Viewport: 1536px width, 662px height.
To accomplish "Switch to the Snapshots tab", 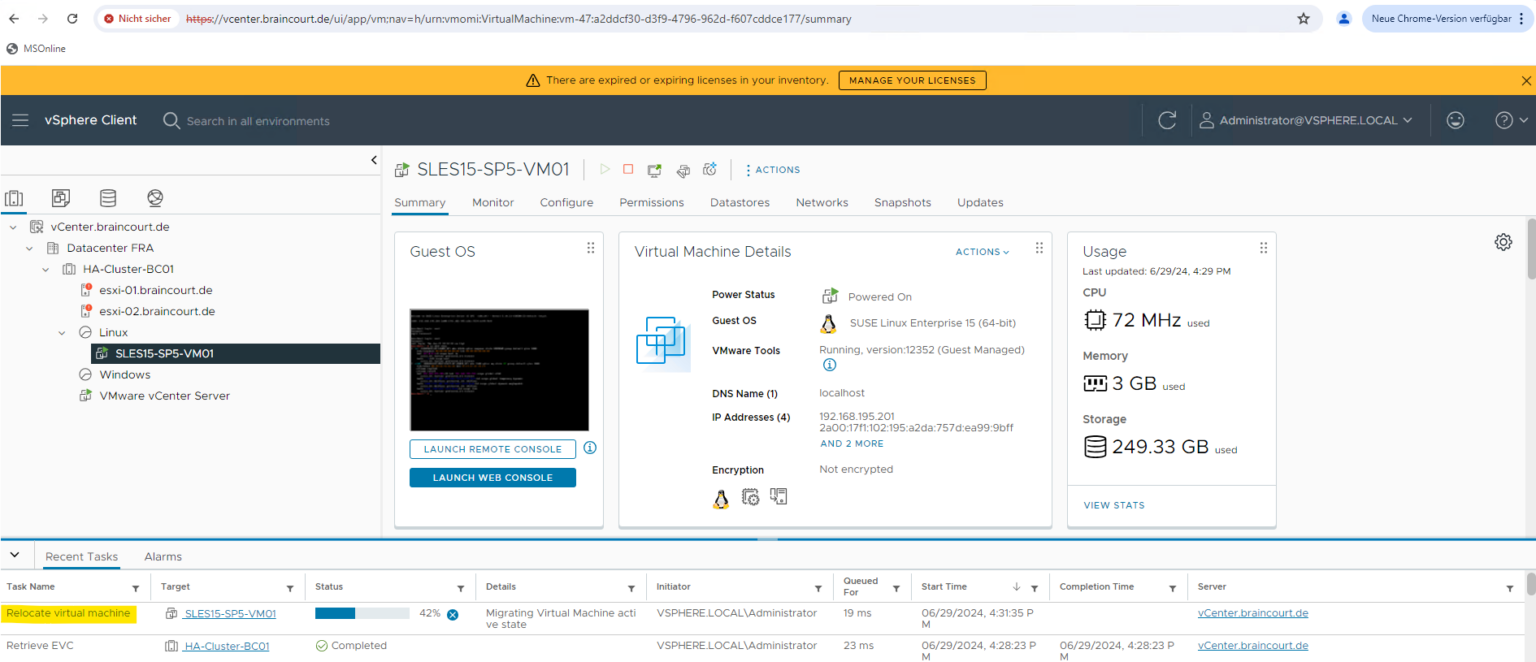I will [901, 202].
